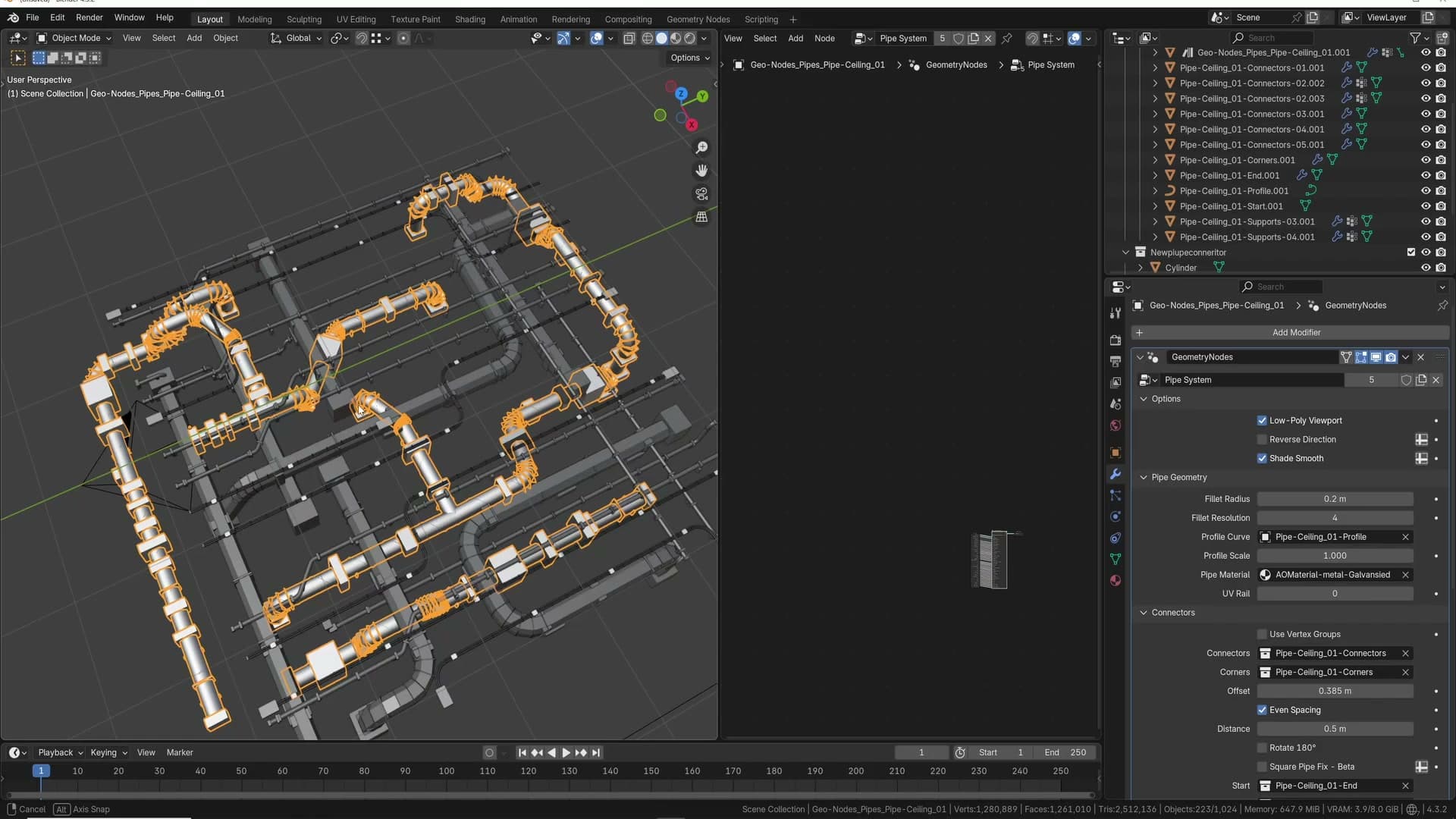Open the Object properties tab
Image resolution: width=1456 pixels, height=819 pixels.
point(1115,453)
